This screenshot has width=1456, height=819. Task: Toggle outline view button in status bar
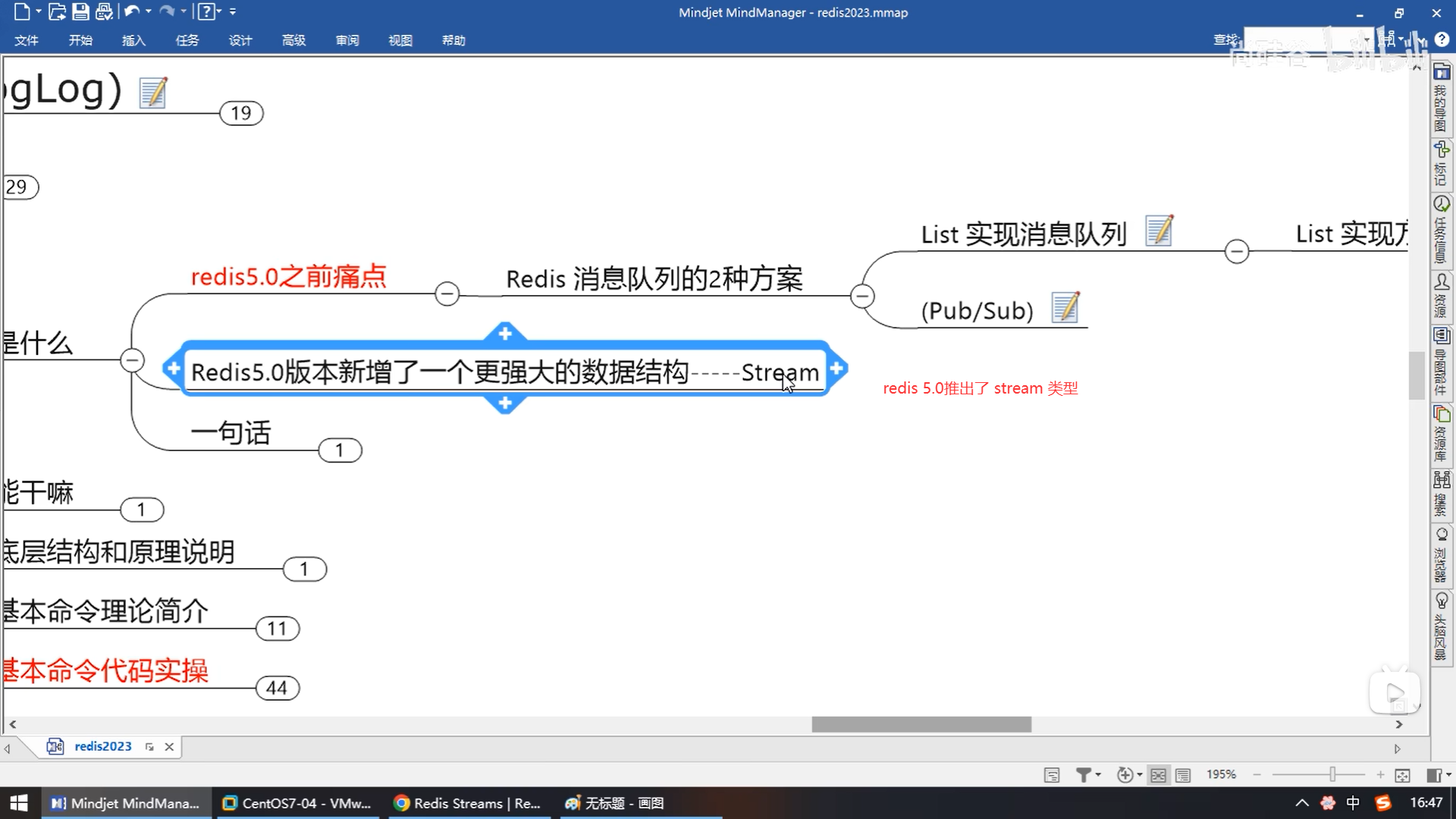[1182, 774]
